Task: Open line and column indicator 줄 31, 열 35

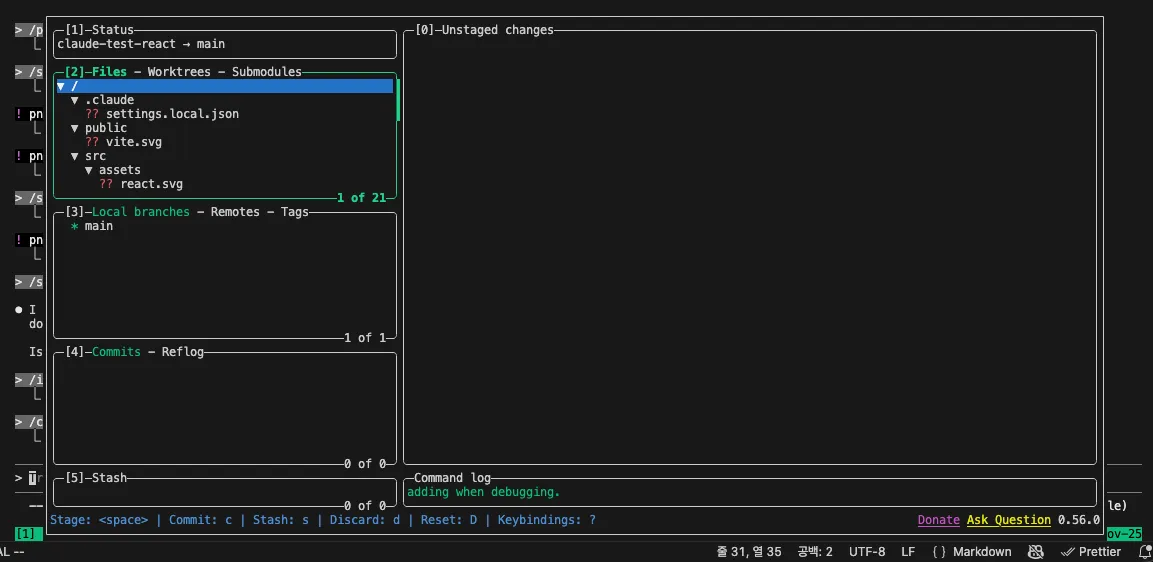Action: 749,552
